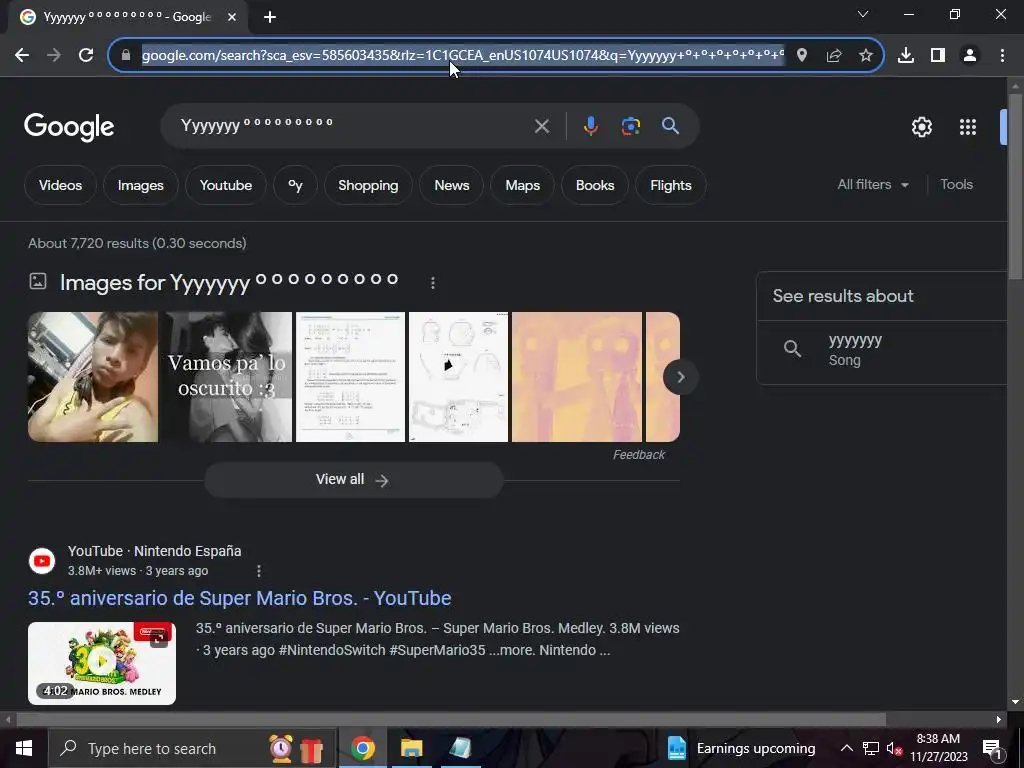Open Chrome downloads
1024x768 pixels.
[x=906, y=56]
